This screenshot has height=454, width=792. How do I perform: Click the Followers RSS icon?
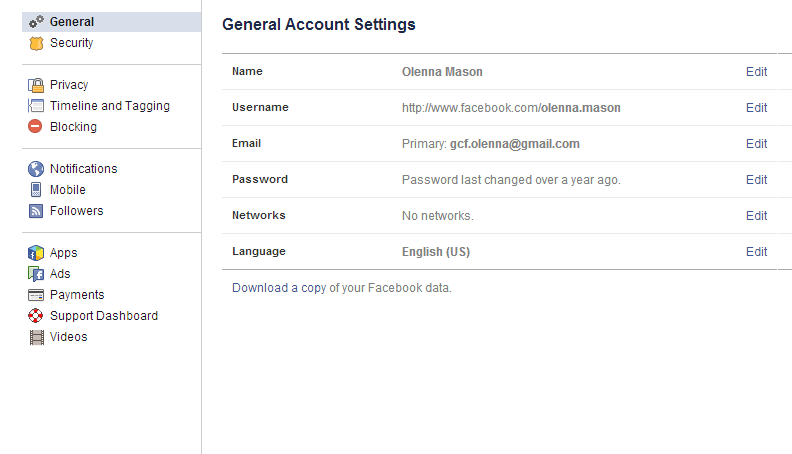coord(36,211)
